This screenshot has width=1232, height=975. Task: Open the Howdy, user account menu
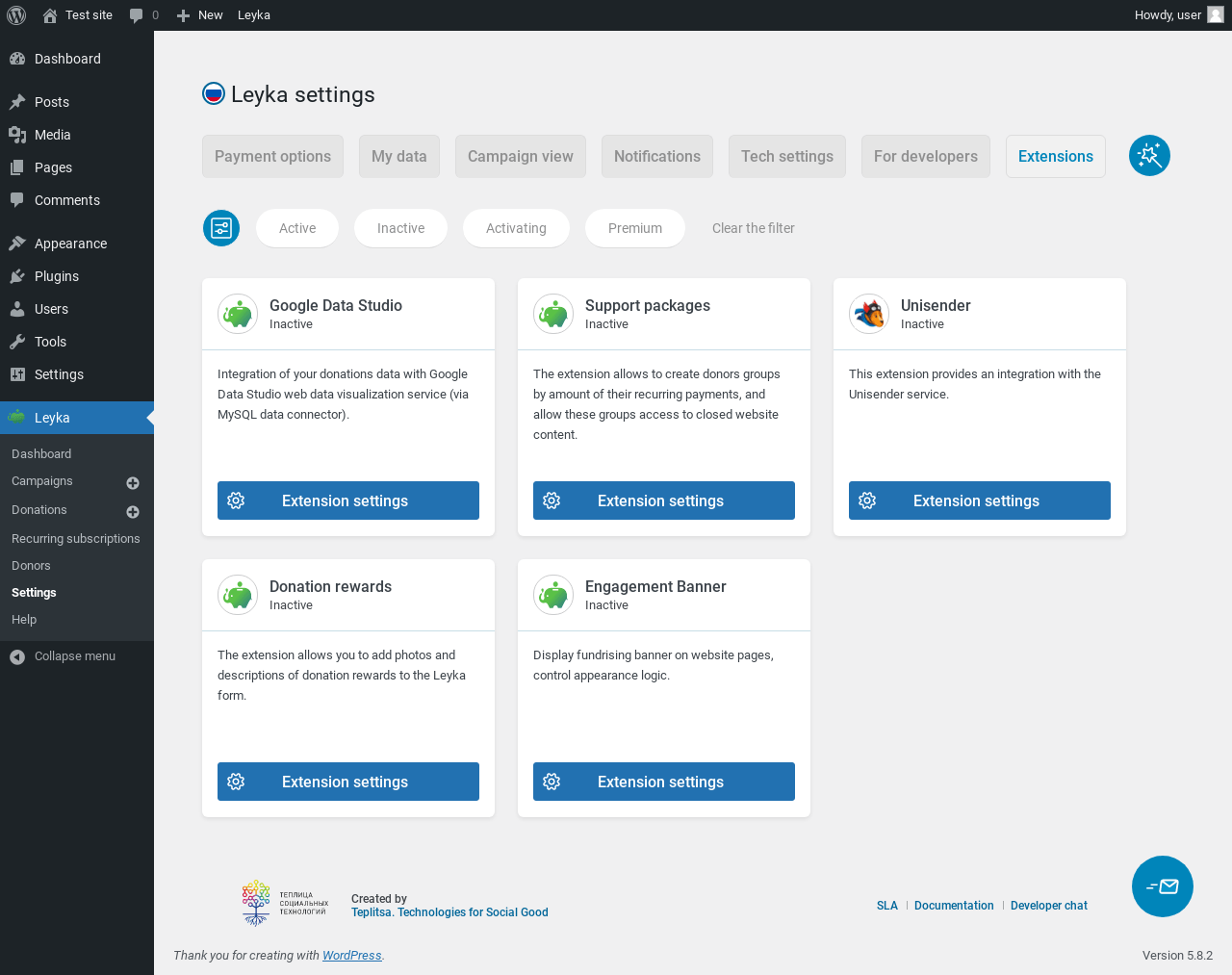(1178, 15)
